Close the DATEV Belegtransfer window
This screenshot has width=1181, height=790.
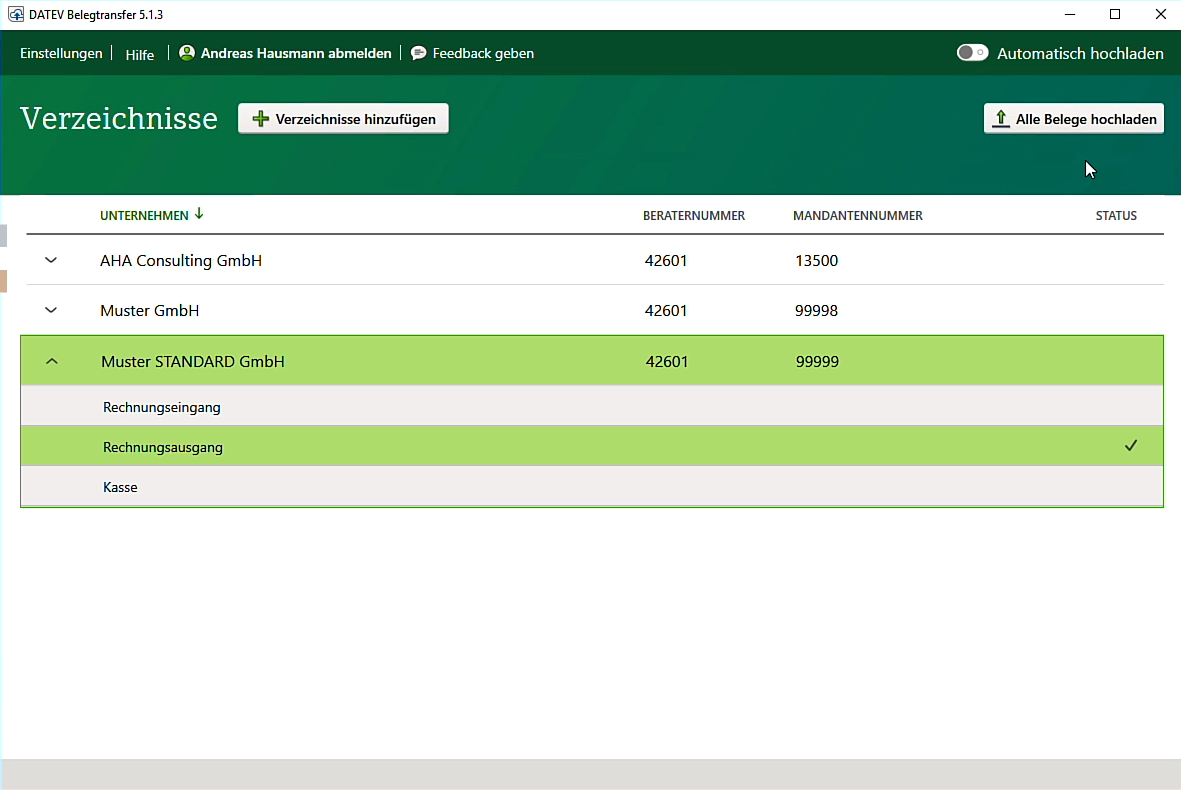coord(1161,14)
